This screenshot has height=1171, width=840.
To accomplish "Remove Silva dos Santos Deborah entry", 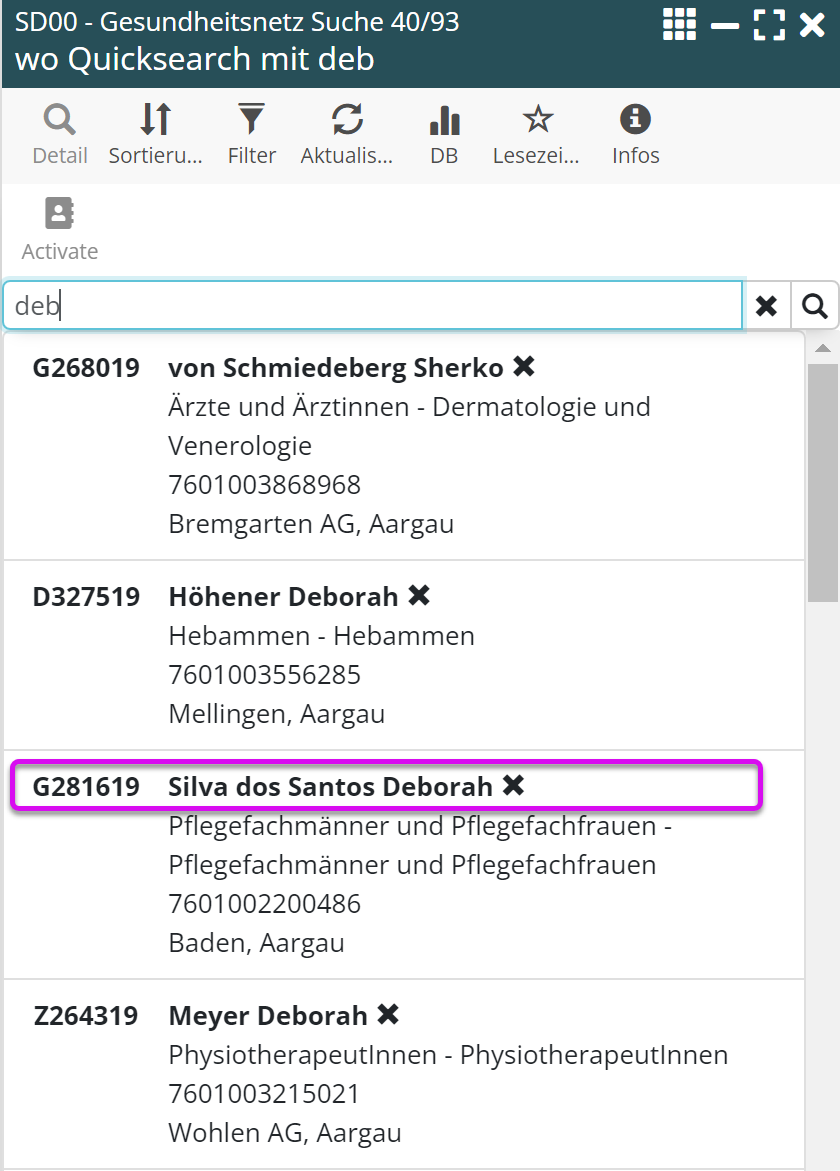I will (x=513, y=786).
